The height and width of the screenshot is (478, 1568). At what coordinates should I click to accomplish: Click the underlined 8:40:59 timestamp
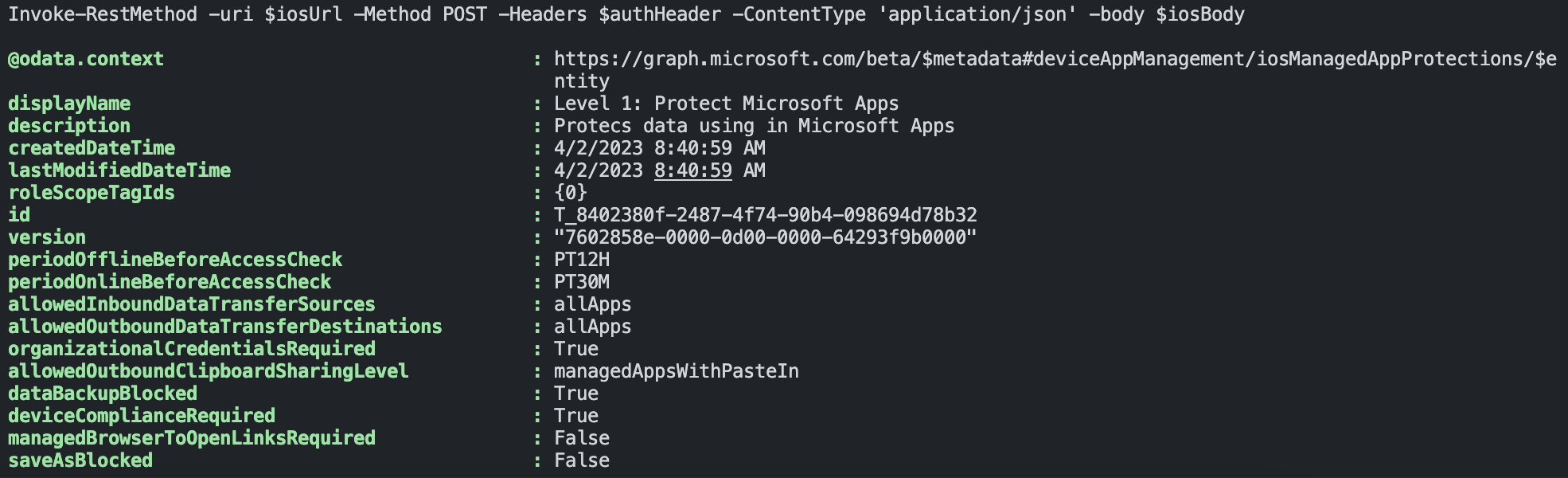point(692,170)
